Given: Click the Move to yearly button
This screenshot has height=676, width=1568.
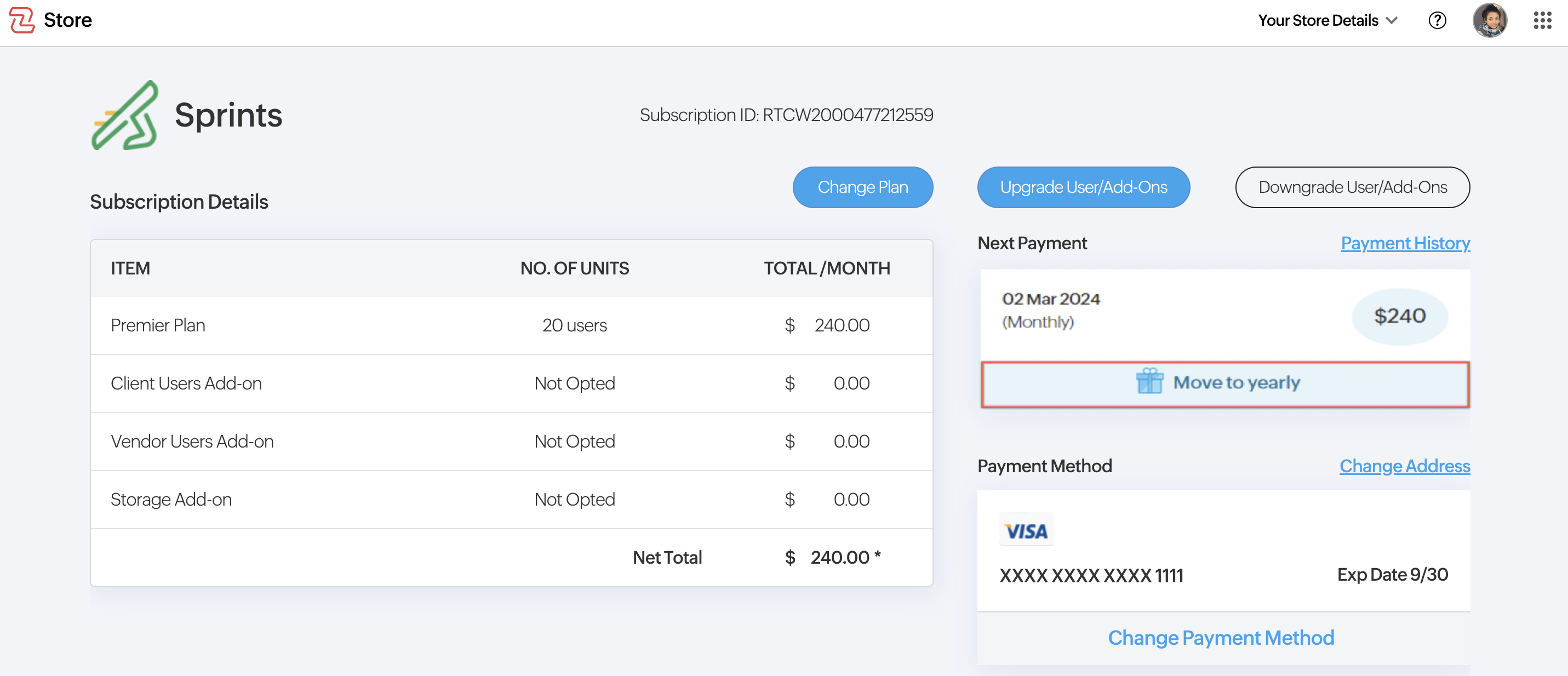Looking at the screenshot, I should pyautogui.click(x=1225, y=385).
